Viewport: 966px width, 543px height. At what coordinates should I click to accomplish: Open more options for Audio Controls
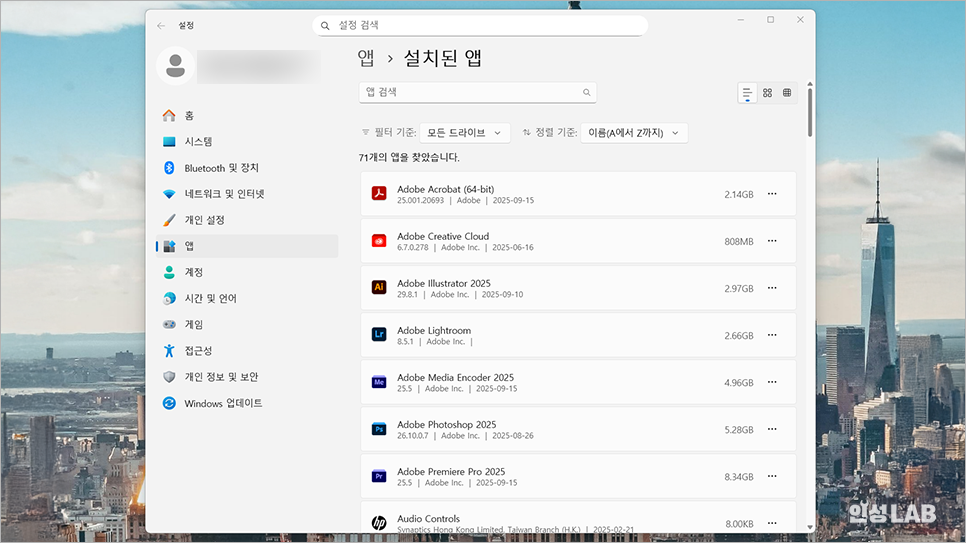pyautogui.click(x=772, y=523)
